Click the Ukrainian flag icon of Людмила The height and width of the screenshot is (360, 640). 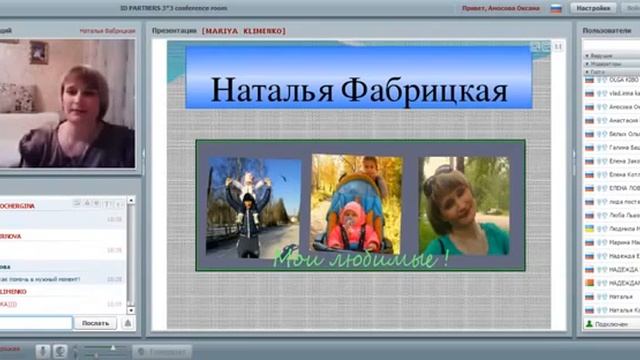pyautogui.click(x=589, y=229)
